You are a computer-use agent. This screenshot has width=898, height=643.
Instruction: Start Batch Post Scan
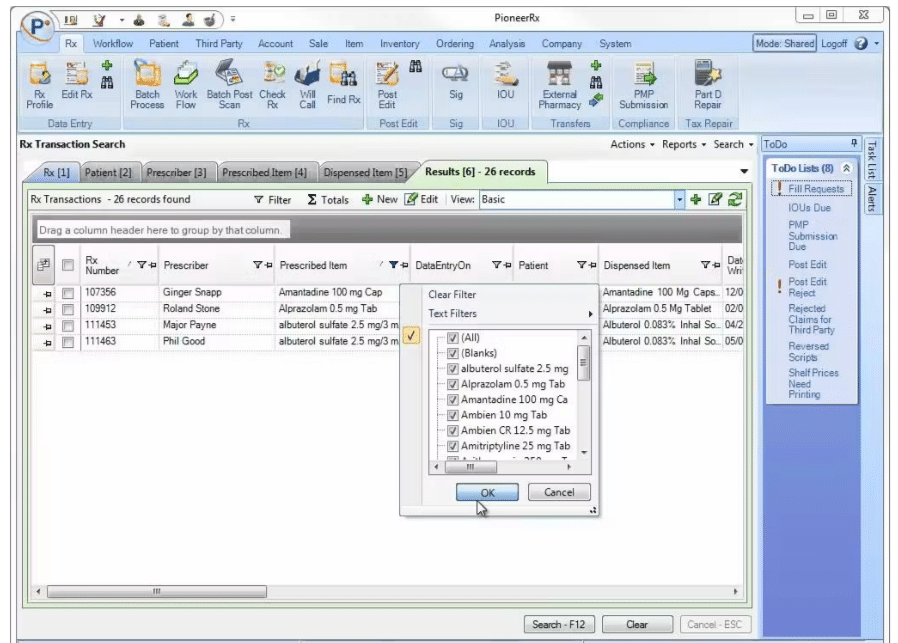229,84
